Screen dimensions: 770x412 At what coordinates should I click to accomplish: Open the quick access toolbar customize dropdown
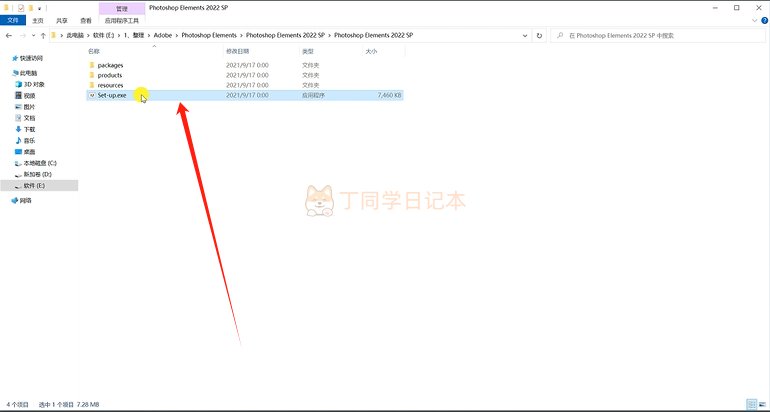coord(40,8)
